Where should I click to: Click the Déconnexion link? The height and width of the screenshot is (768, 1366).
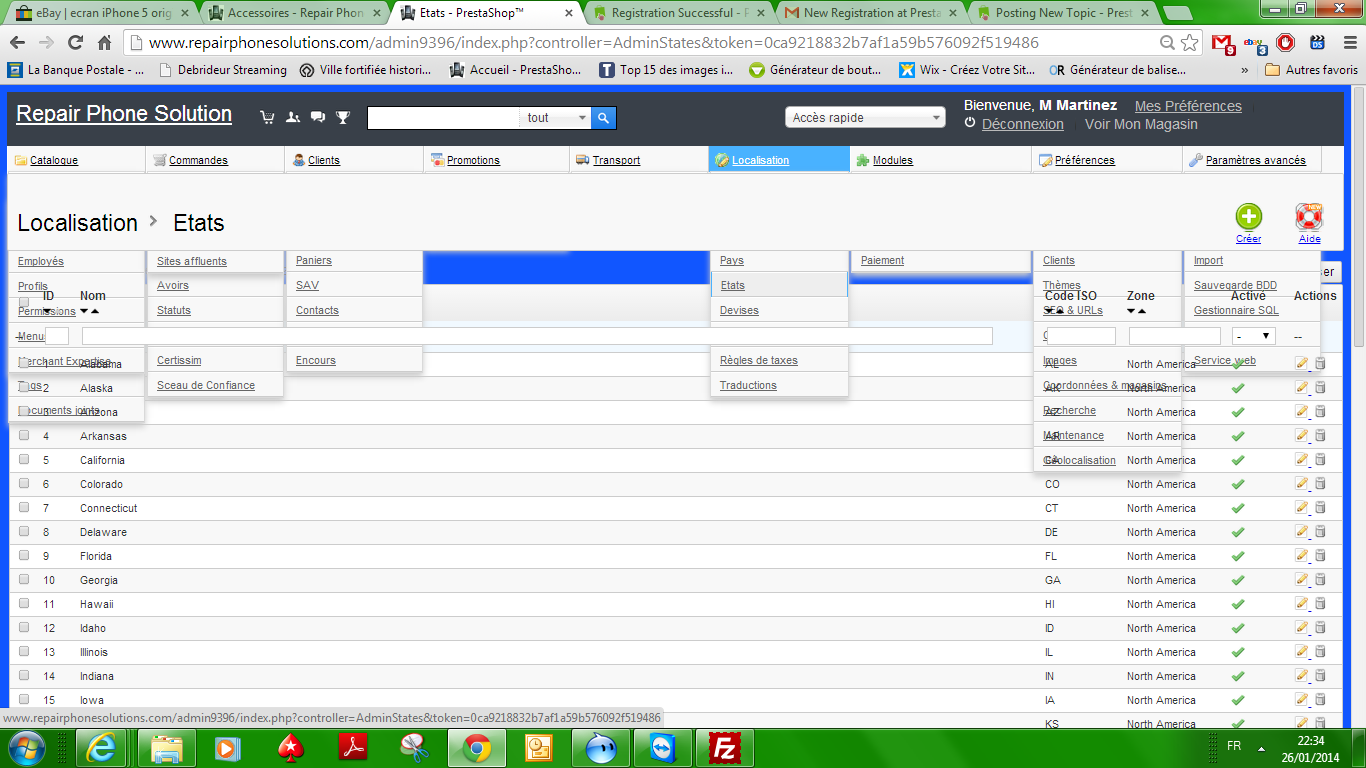(1023, 124)
